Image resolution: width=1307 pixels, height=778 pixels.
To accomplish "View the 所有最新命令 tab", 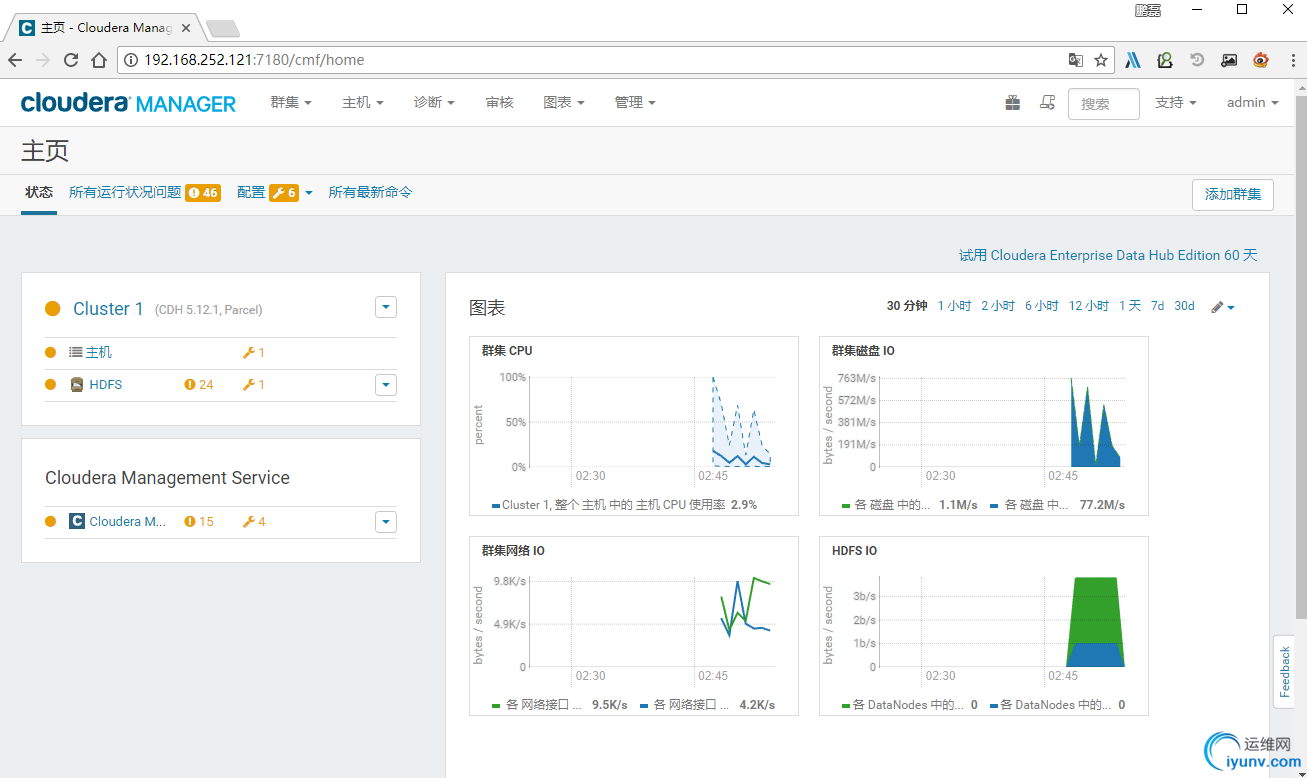I will pos(371,192).
